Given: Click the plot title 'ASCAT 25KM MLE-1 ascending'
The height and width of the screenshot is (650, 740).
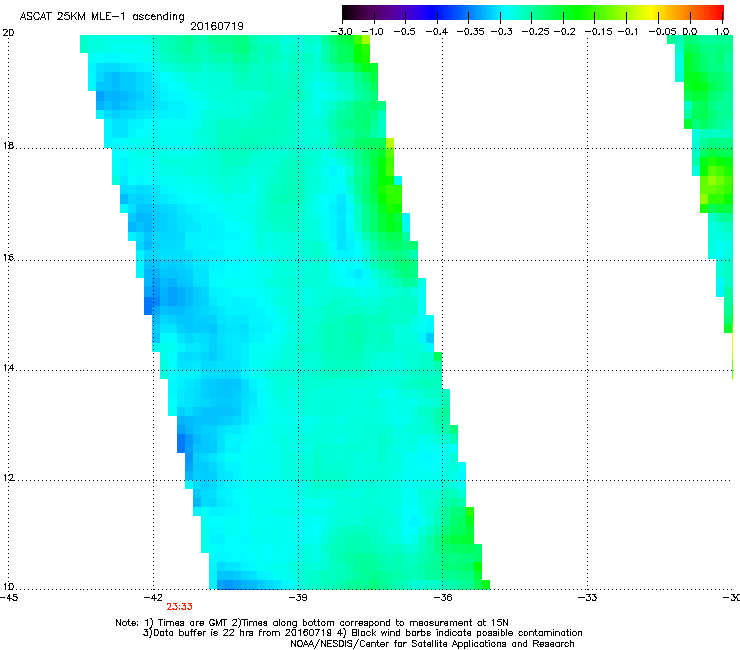Looking at the screenshot, I should 102,17.
